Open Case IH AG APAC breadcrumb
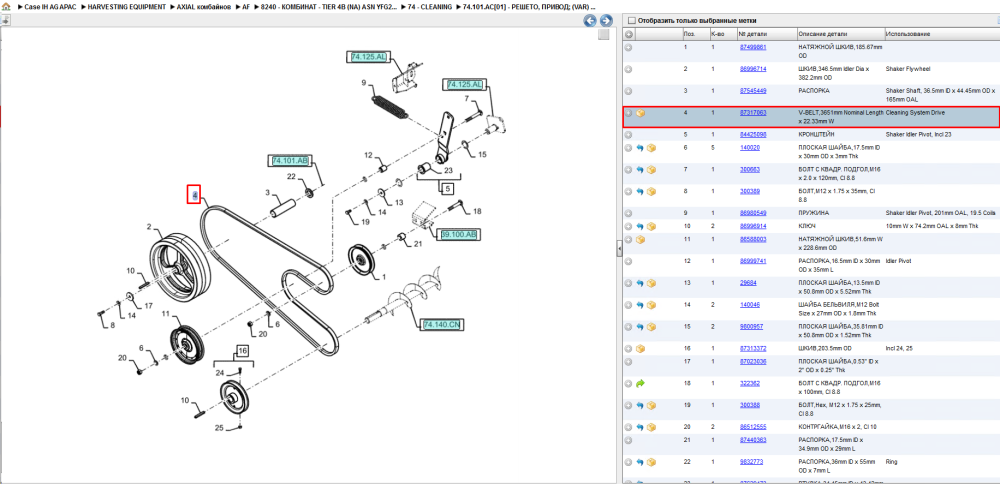Image resolution: width=1000 pixels, height=484 pixels. [x=50, y=6]
